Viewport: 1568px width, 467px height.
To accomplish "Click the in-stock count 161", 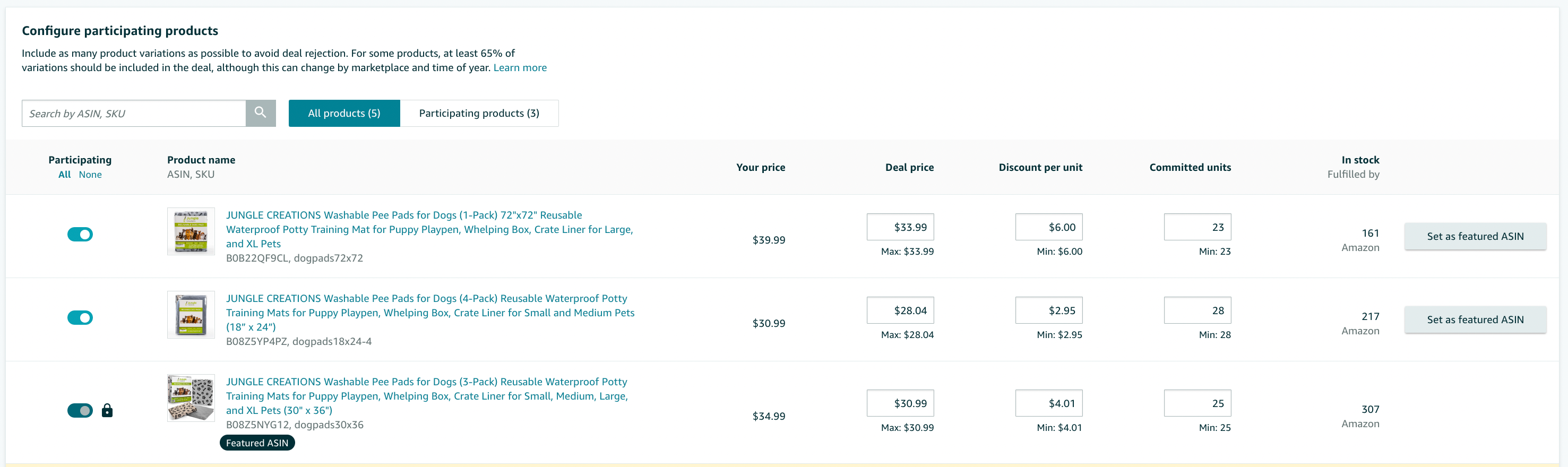I will pyautogui.click(x=1370, y=233).
